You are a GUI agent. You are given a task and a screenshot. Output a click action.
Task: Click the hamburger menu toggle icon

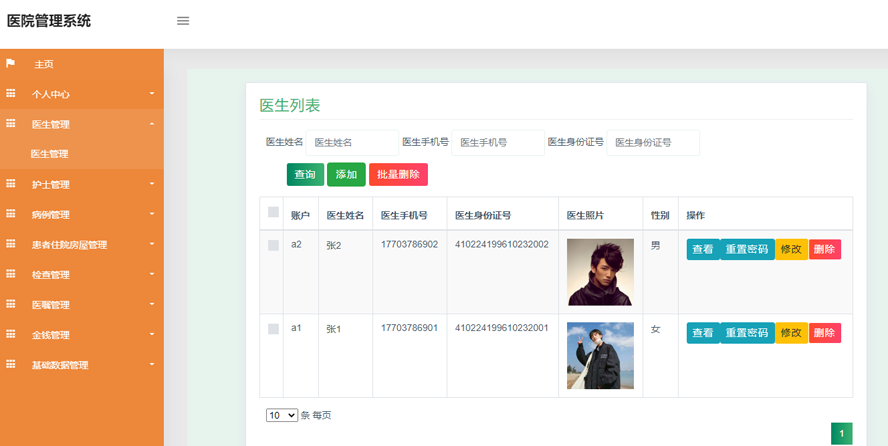click(x=183, y=21)
